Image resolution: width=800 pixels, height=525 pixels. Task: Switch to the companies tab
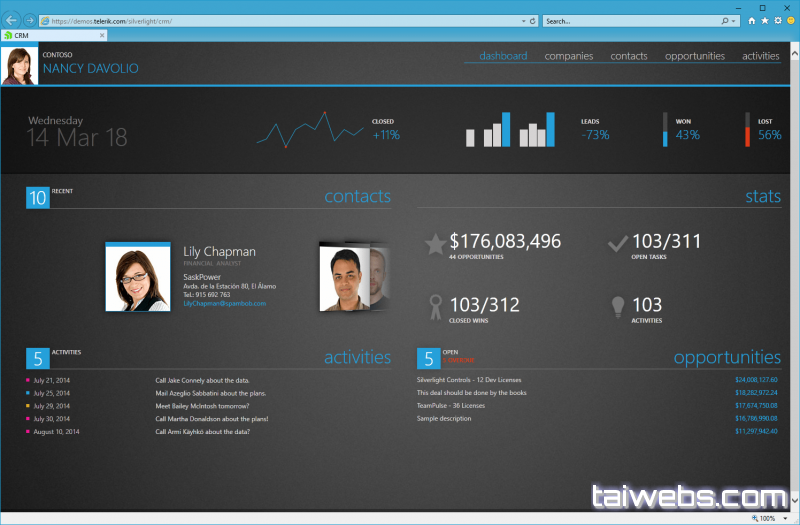pos(568,56)
